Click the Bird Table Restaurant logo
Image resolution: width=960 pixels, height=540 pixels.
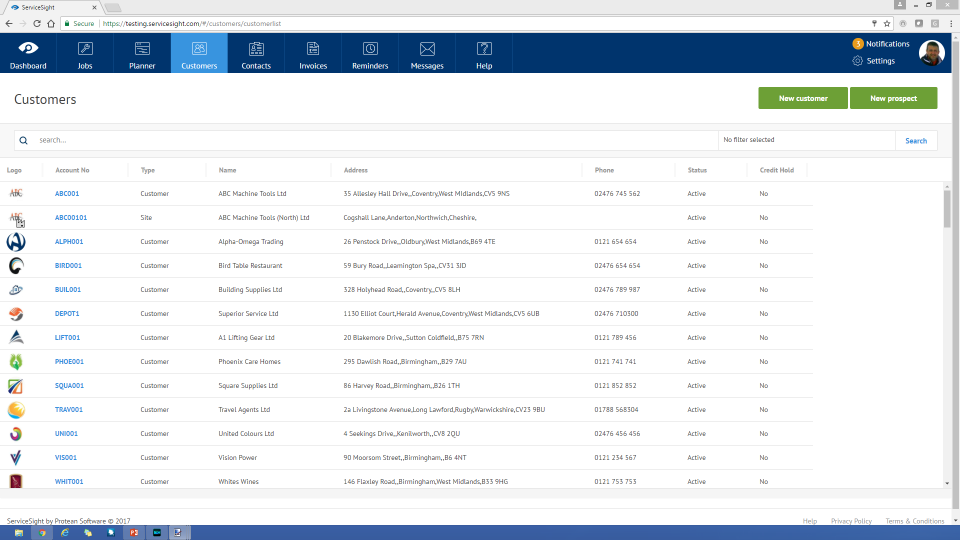pos(16,266)
